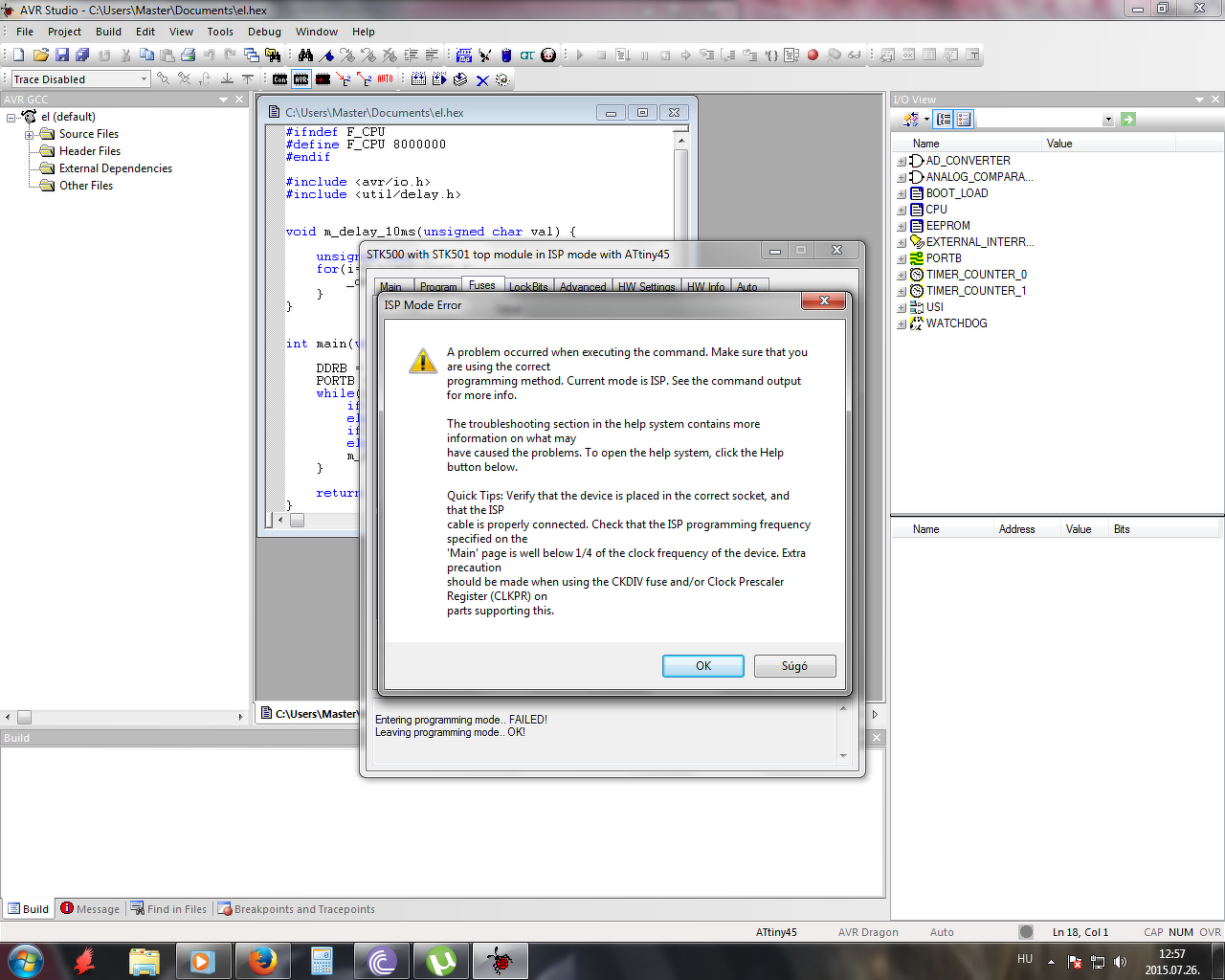Image resolution: width=1225 pixels, height=980 pixels.
Task: Save the file using the floppy disk icon
Action: click(x=61, y=56)
